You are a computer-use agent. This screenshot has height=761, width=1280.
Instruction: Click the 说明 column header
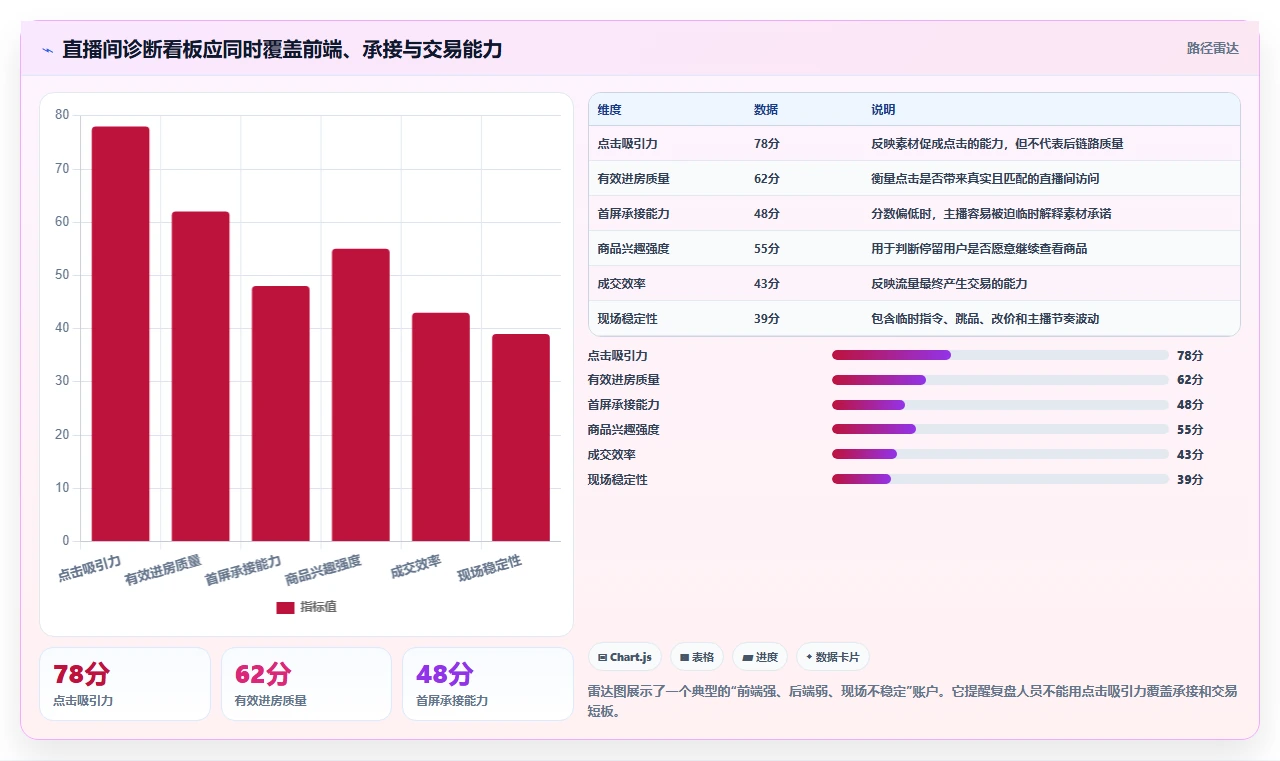[x=883, y=110]
